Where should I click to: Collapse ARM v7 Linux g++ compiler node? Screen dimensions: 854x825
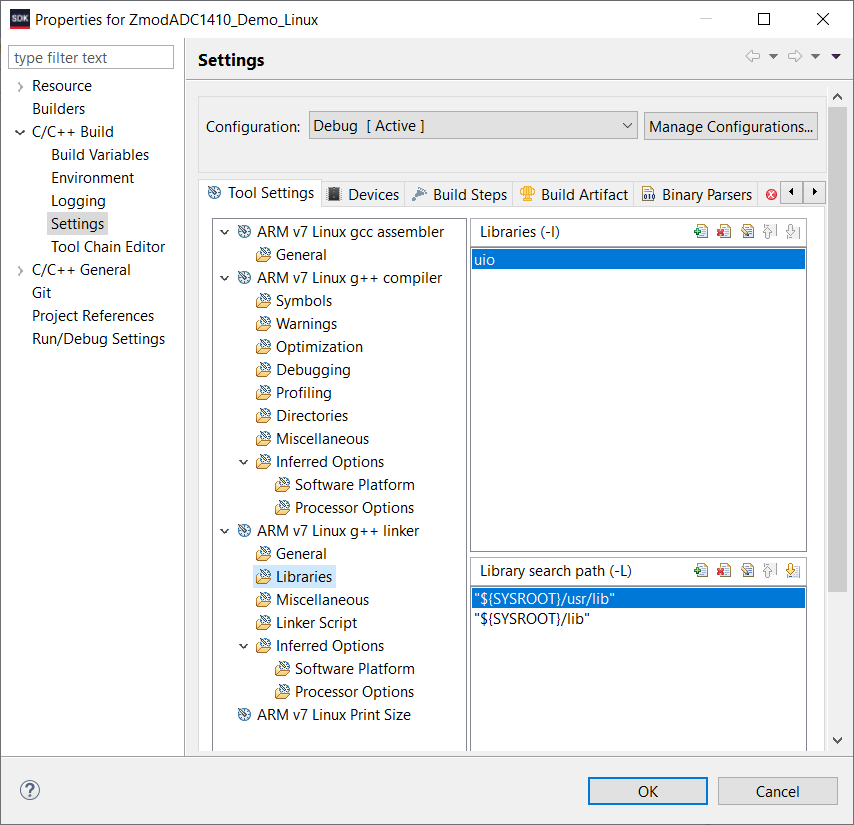pos(224,278)
